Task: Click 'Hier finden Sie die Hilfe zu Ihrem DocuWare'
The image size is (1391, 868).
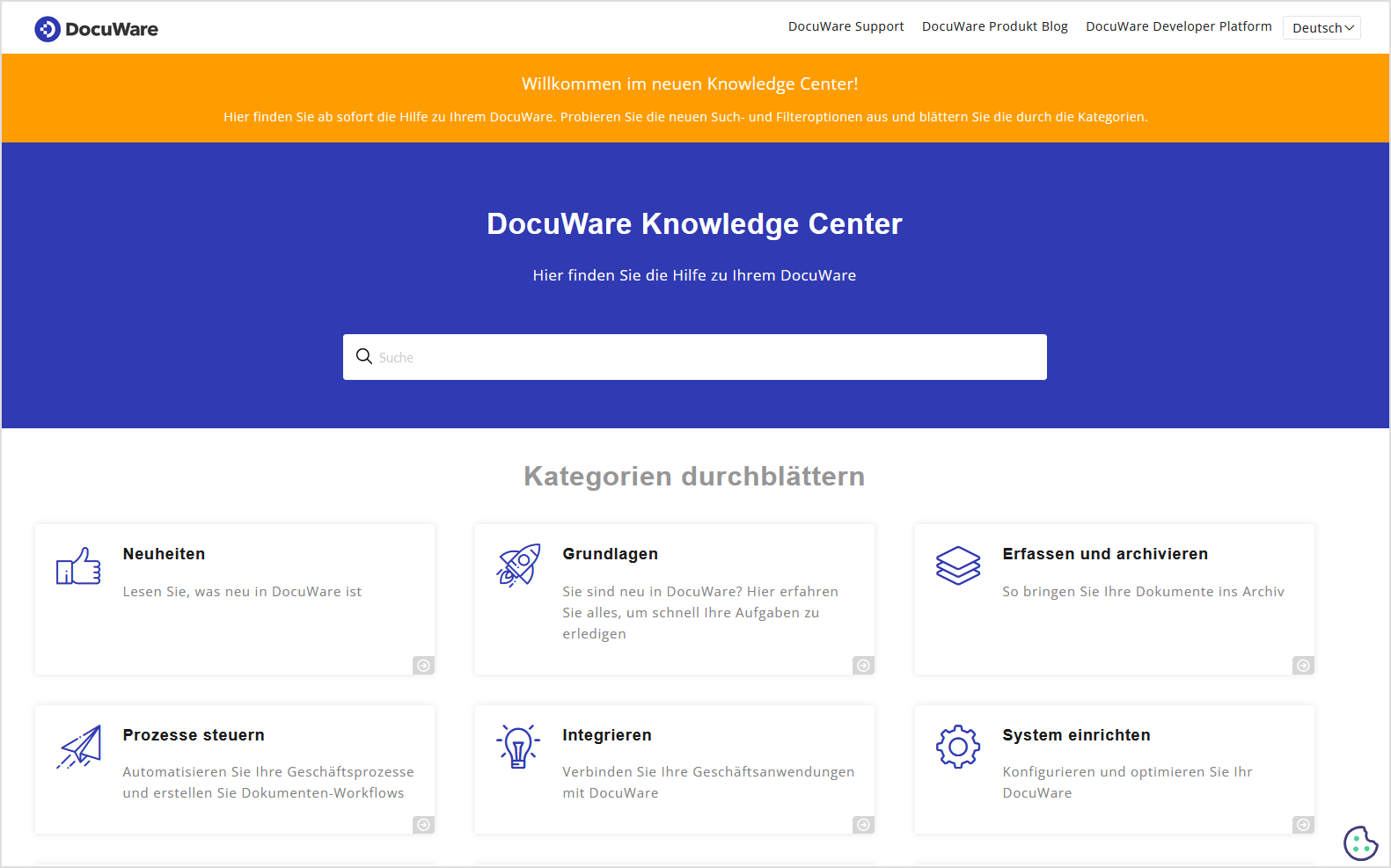Action: coord(694,275)
